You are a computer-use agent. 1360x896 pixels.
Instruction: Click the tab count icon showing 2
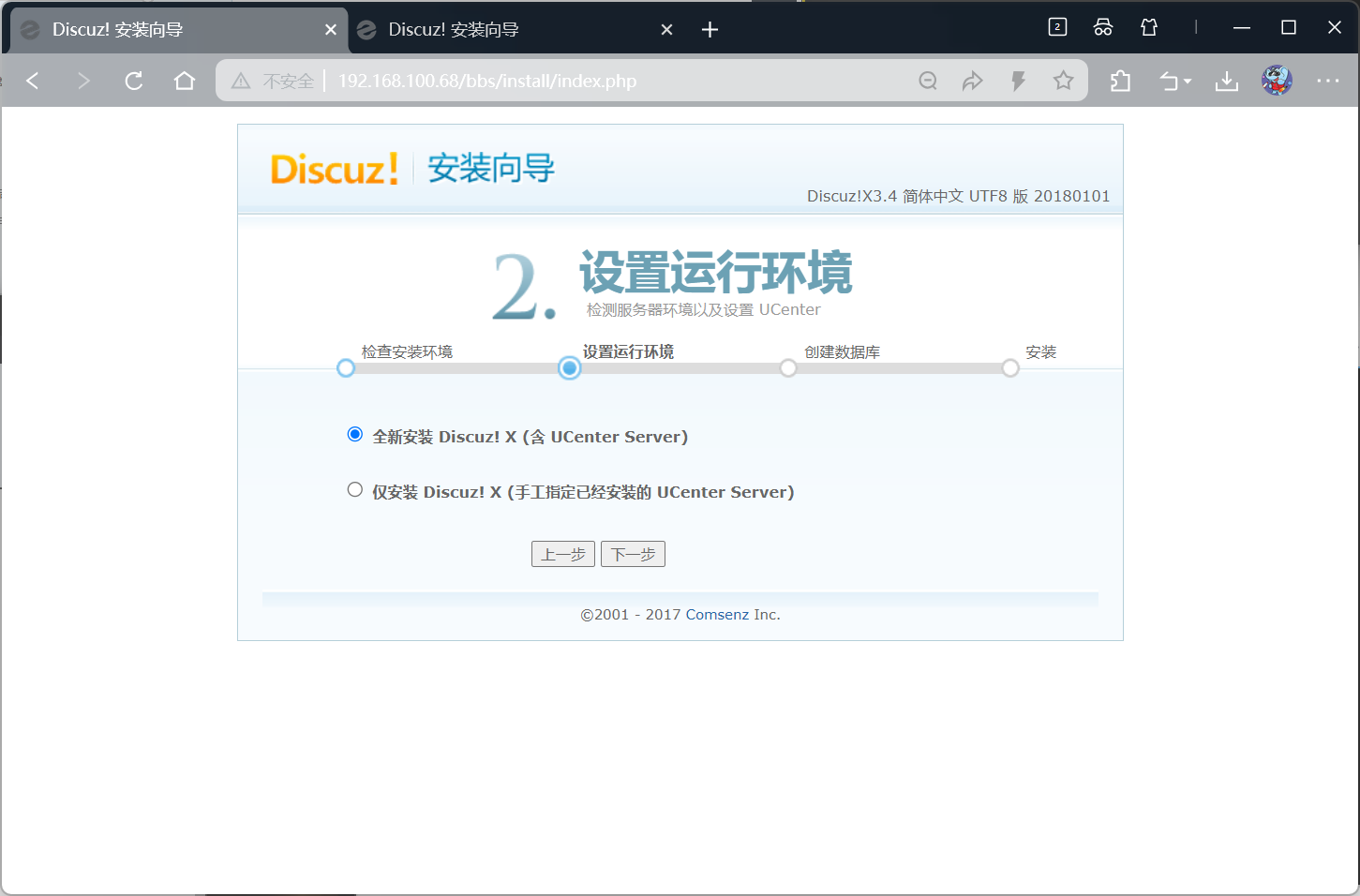click(x=1057, y=27)
